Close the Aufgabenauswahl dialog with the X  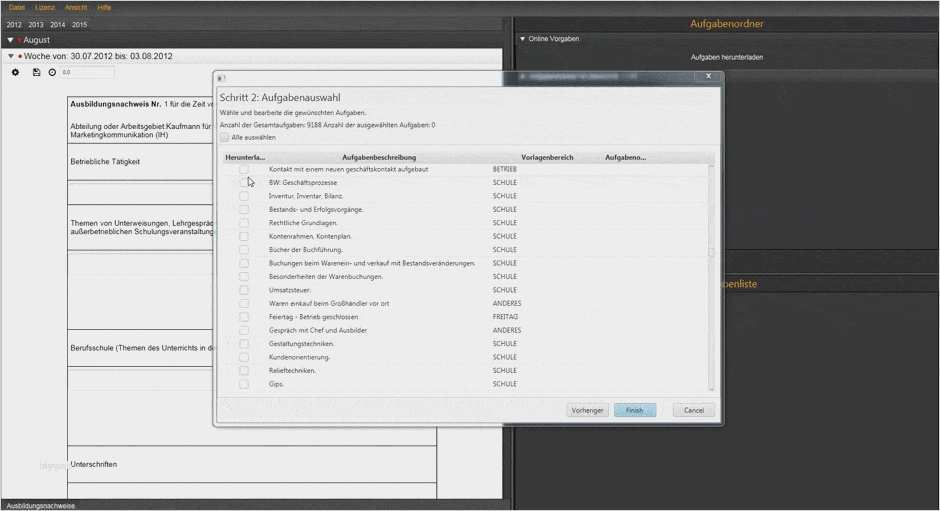click(709, 76)
